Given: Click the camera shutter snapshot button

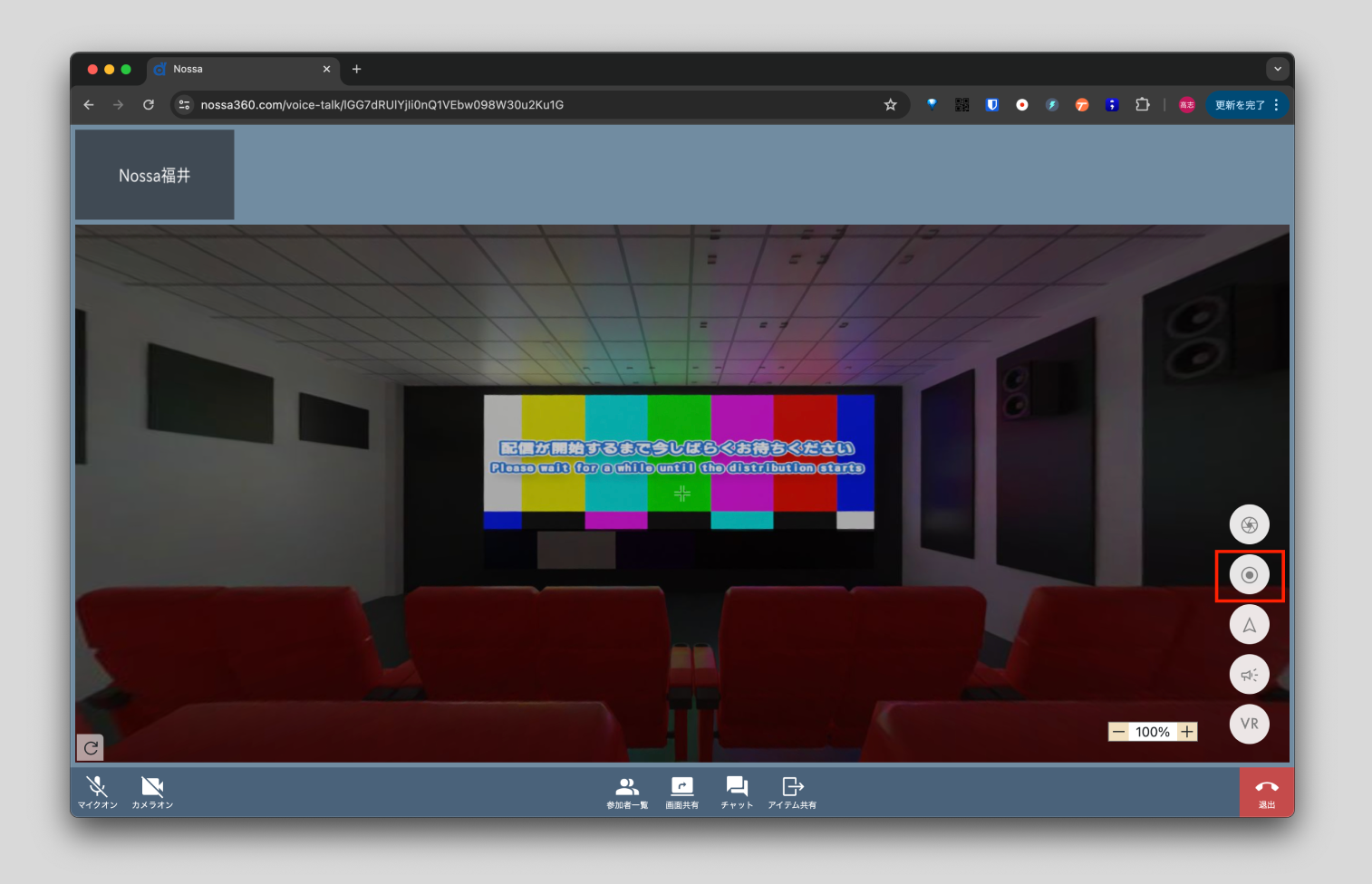Looking at the screenshot, I should [x=1249, y=524].
